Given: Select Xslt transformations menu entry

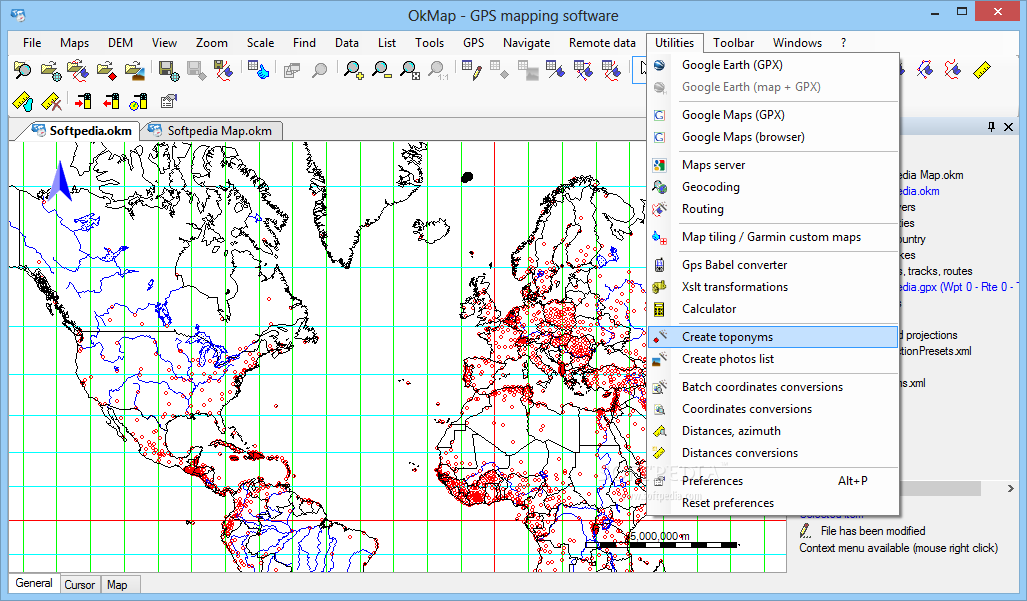Looking at the screenshot, I should click(773, 287).
